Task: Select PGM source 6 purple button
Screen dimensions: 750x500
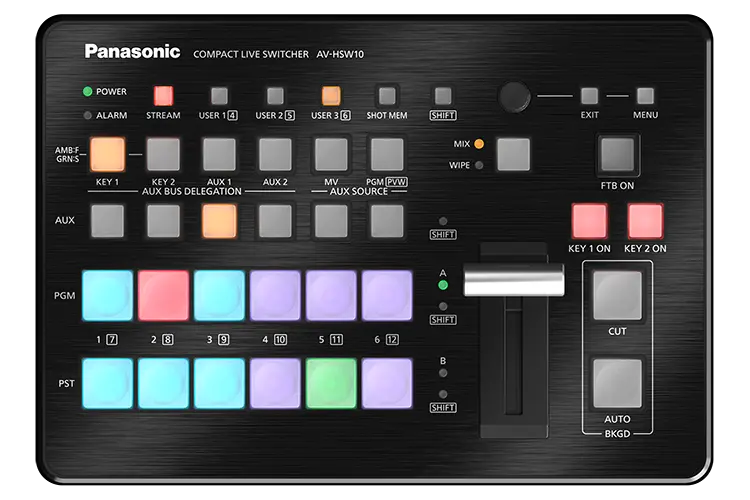Action: pos(387,295)
